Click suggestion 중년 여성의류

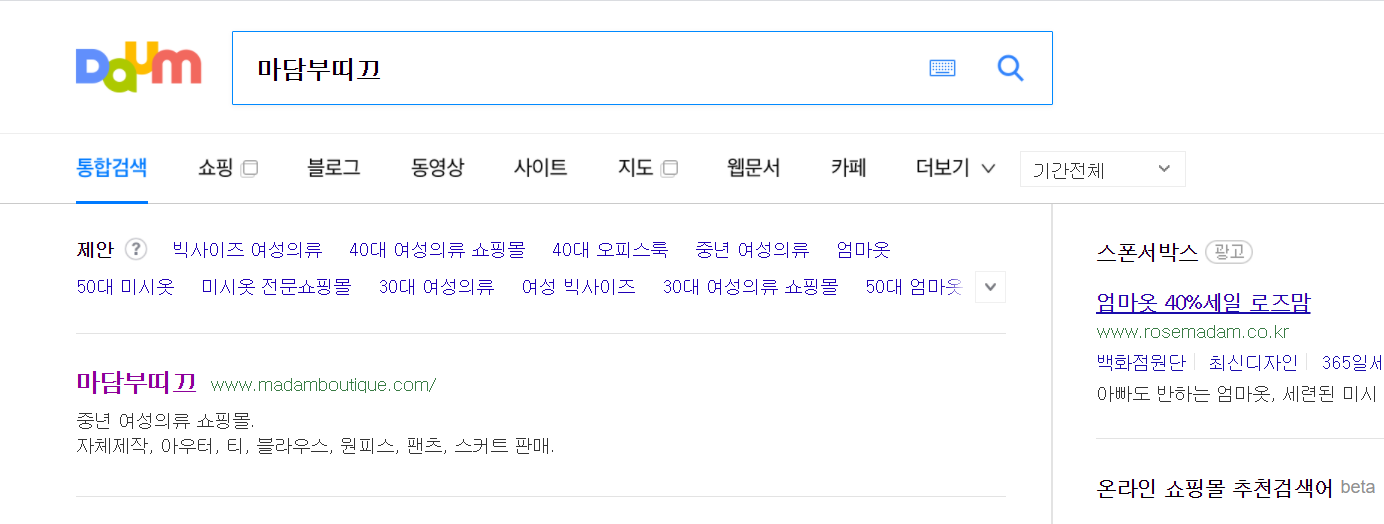tap(752, 250)
